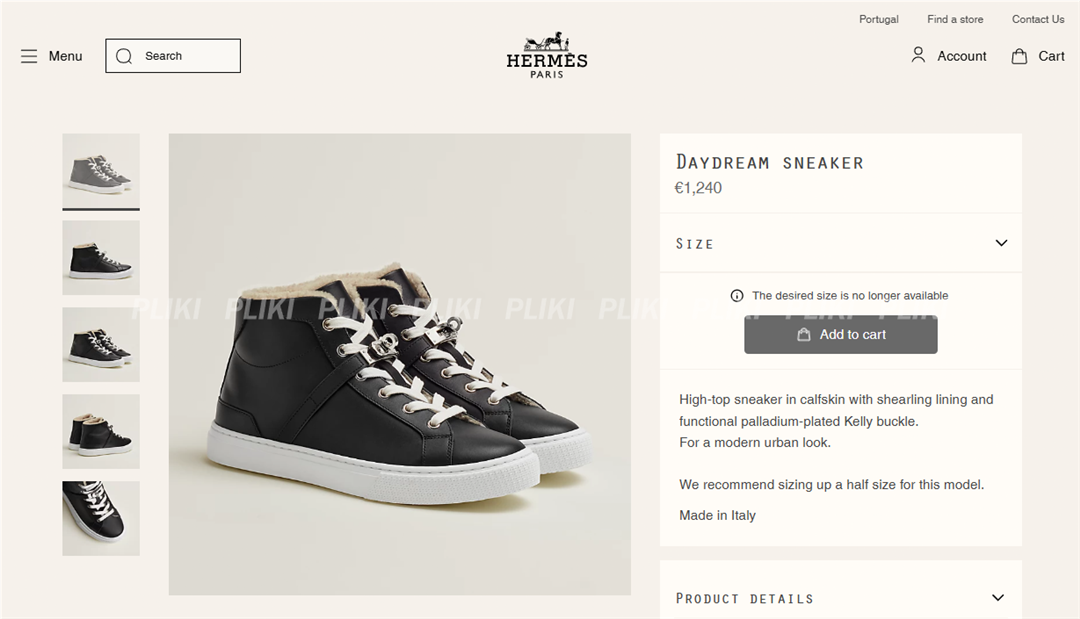Click the product price €1,240 text
The width and height of the screenshot is (1080, 619).
pos(699,187)
